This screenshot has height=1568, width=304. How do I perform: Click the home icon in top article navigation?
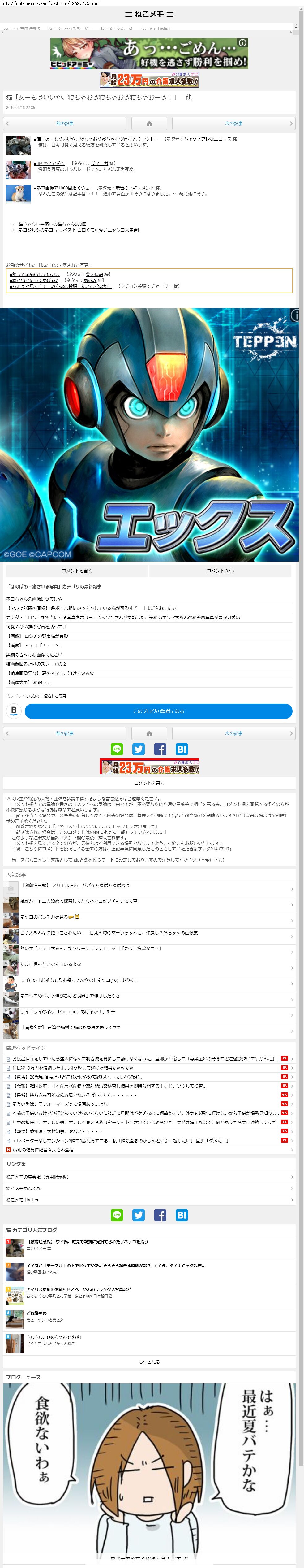coord(149,124)
